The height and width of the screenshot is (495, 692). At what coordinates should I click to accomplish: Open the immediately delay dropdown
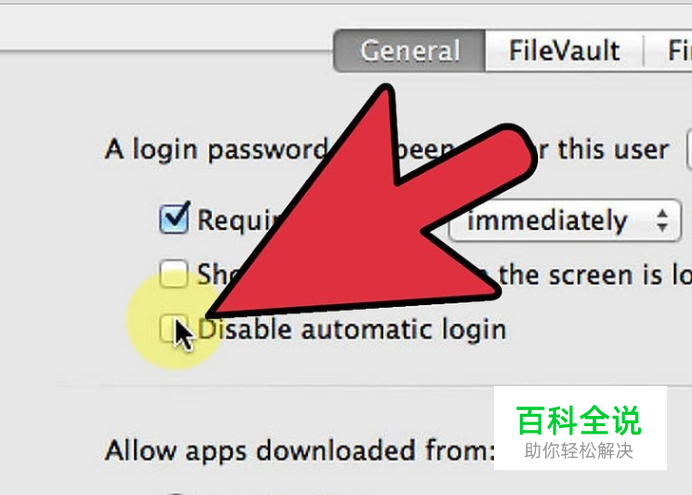pyautogui.click(x=565, y=221)
